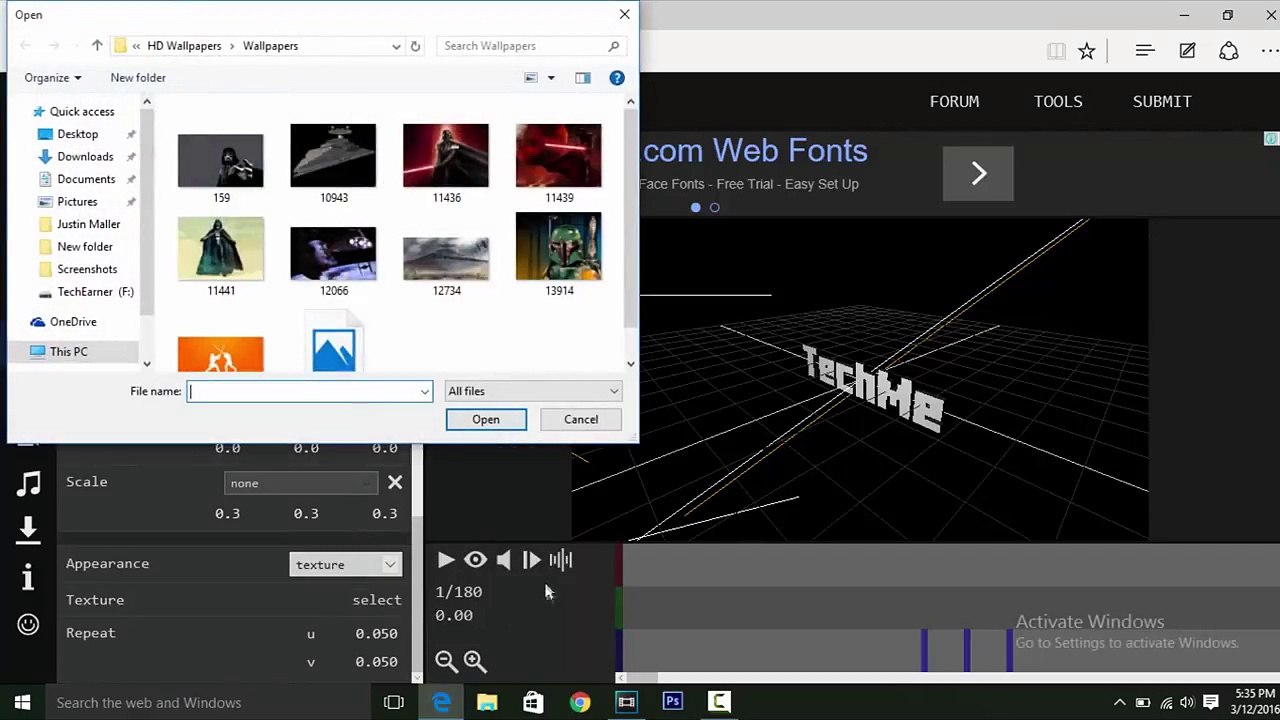Expand the view options dropdown arrow
Screen dimensions: 1280x720
pyautogui.click(x=551, y=78)
